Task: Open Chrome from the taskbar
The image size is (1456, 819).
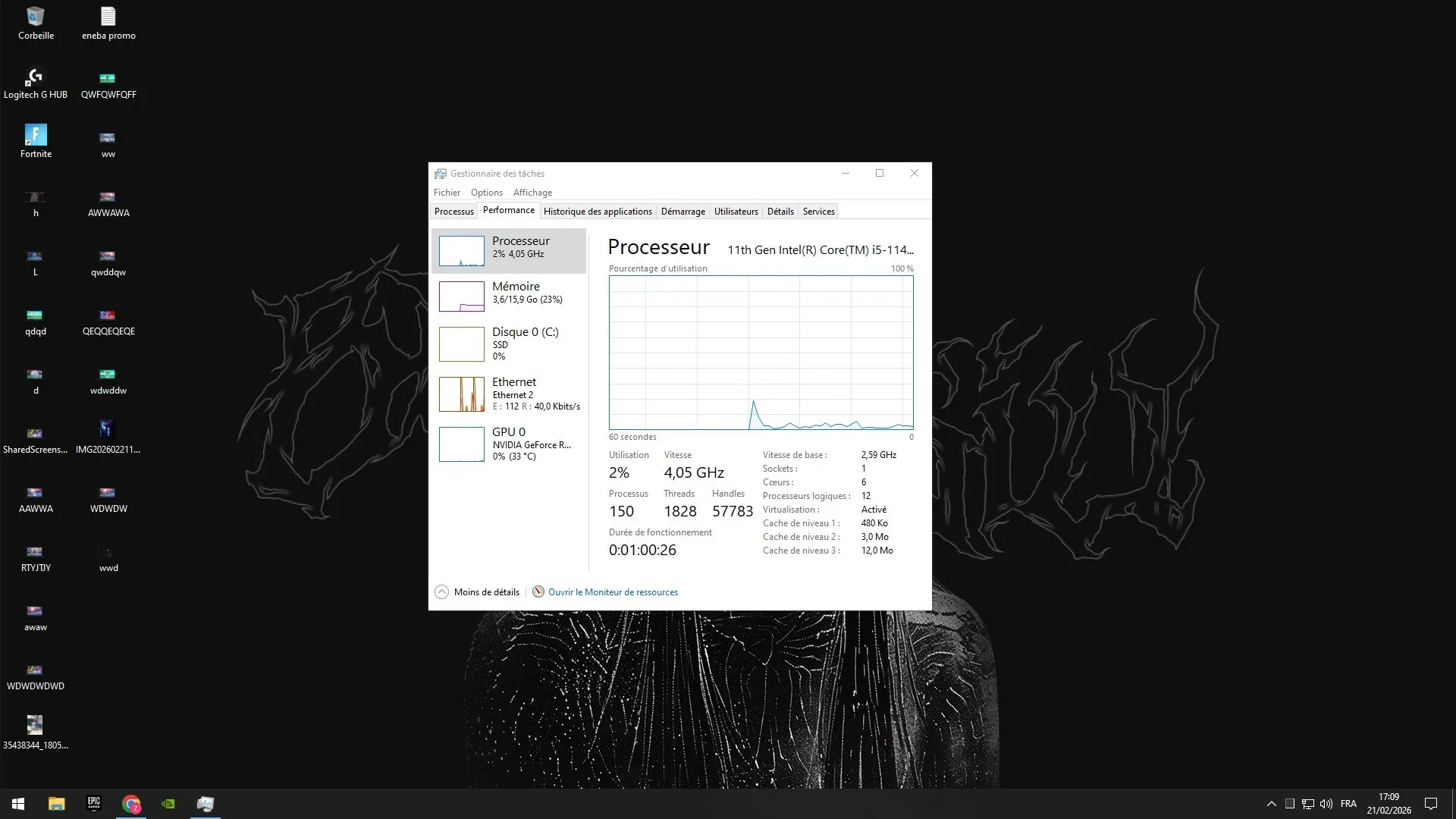Action: point(131,804)
